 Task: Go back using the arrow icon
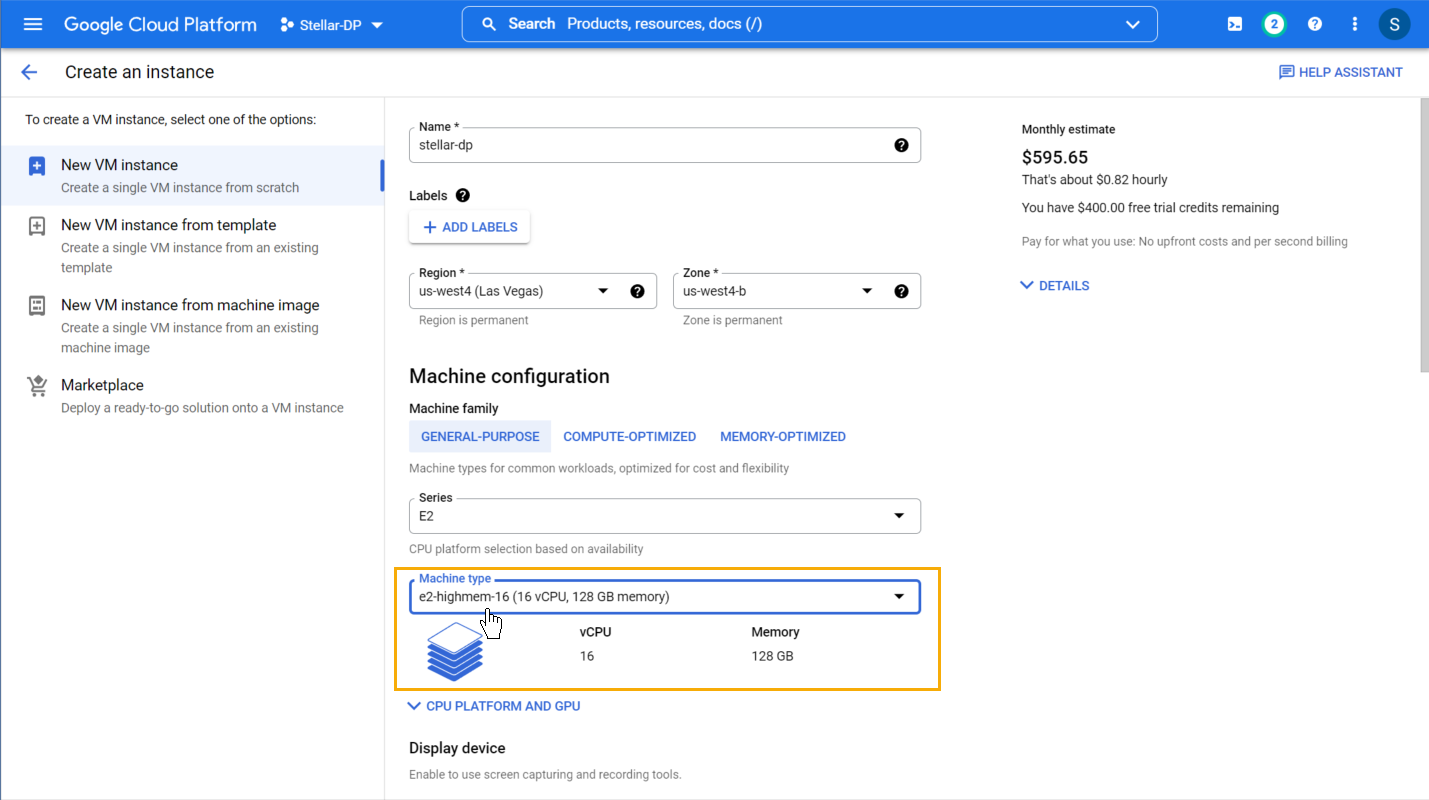29,72
